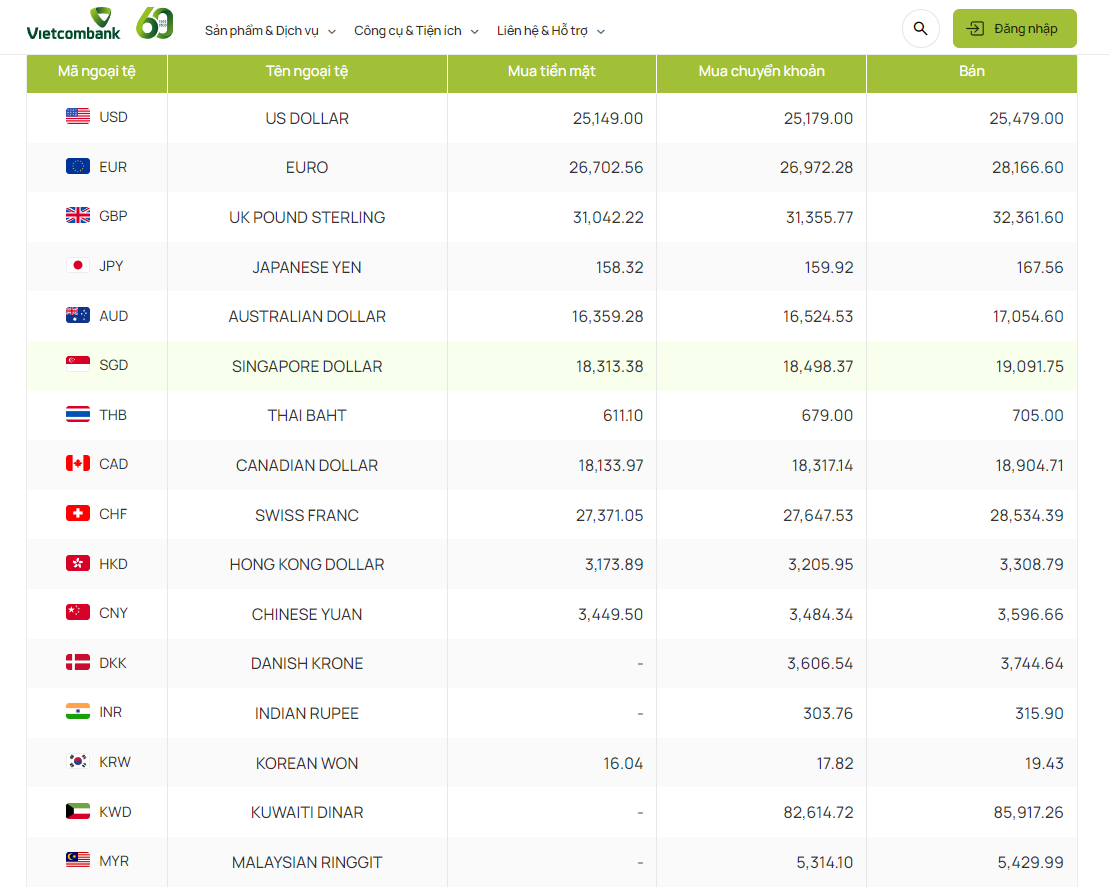Click the Canada flag icon beside CAD

click(78, 463)
